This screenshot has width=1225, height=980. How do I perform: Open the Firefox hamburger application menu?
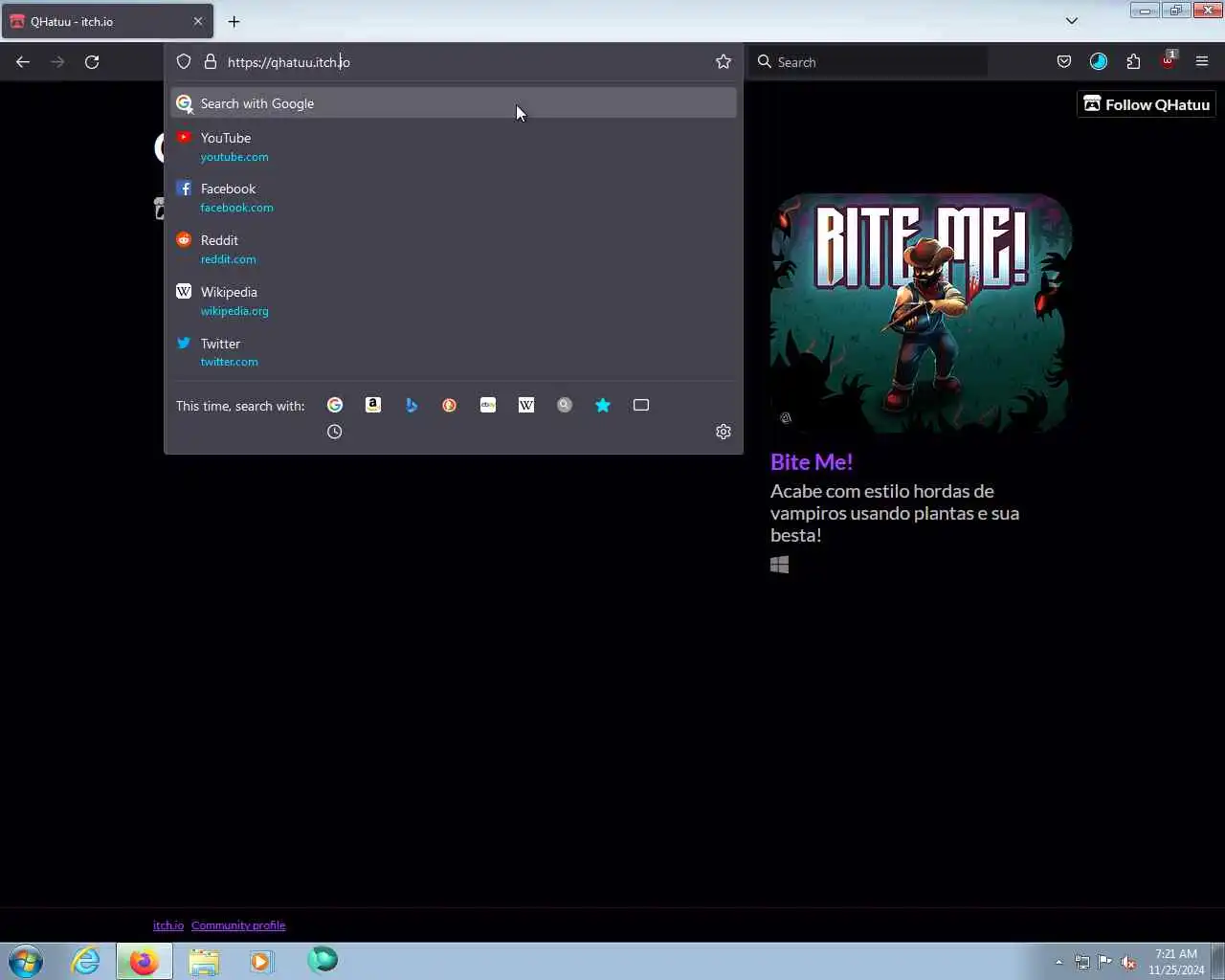pos(1202,61)
